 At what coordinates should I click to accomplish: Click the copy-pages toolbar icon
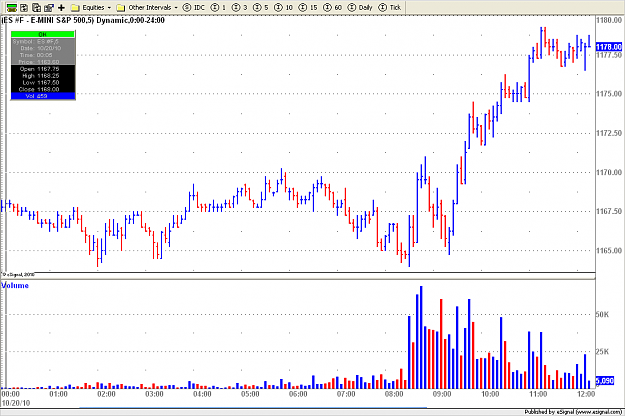tap(37, 8)
